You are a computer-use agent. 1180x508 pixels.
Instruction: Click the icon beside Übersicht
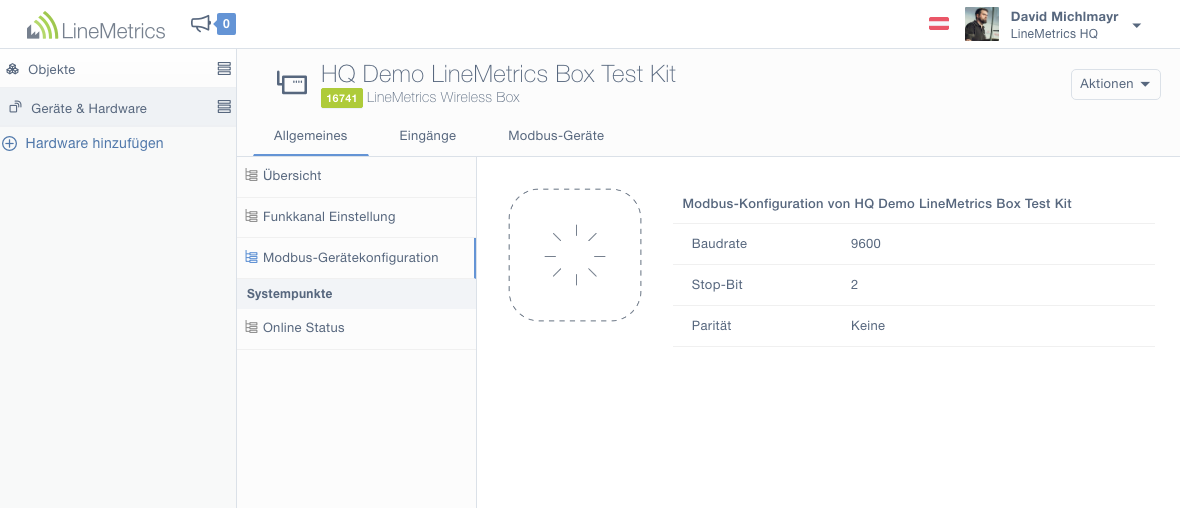pos(251,175)
